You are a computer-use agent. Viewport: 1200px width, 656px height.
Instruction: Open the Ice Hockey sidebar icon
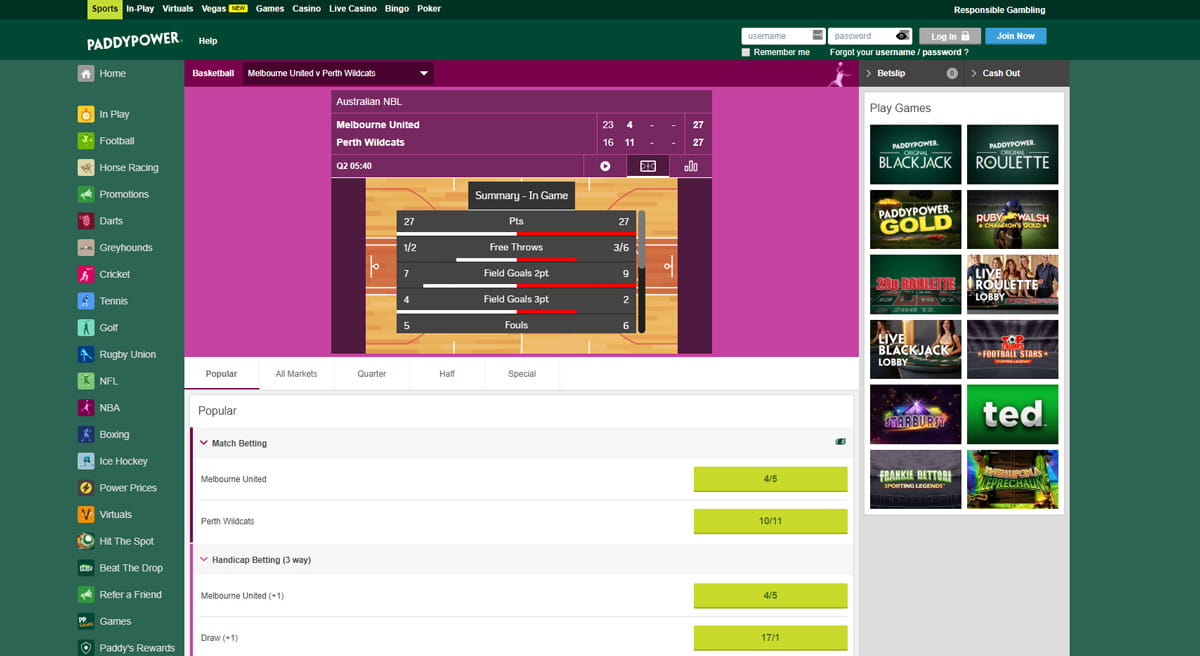point(86,461)
